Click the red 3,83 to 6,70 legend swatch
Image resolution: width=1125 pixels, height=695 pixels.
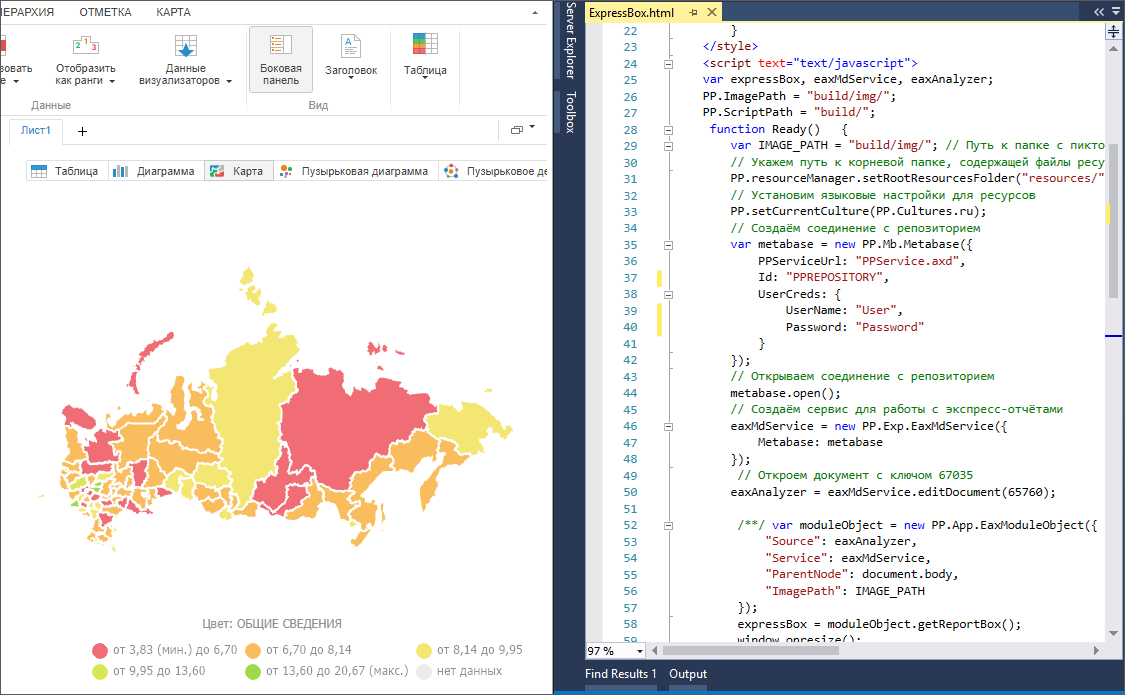tap(99, 650)
